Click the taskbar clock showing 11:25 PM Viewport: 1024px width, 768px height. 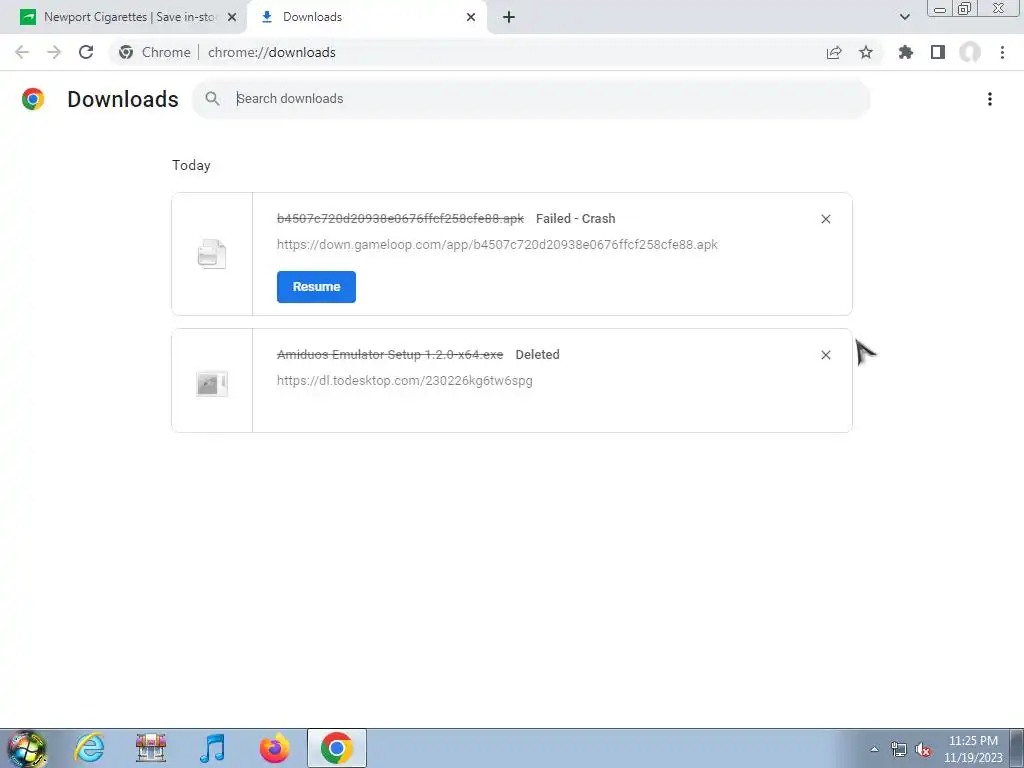[973, 749]
